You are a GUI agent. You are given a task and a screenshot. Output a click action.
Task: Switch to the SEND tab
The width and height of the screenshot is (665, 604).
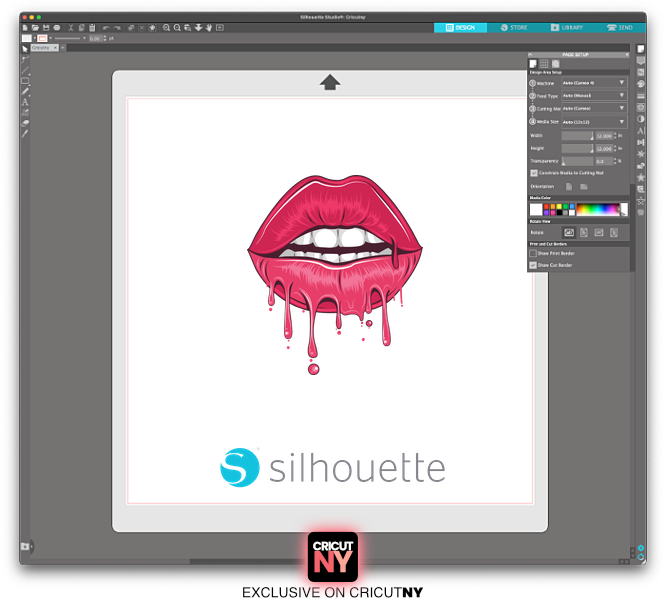[620, 28]
